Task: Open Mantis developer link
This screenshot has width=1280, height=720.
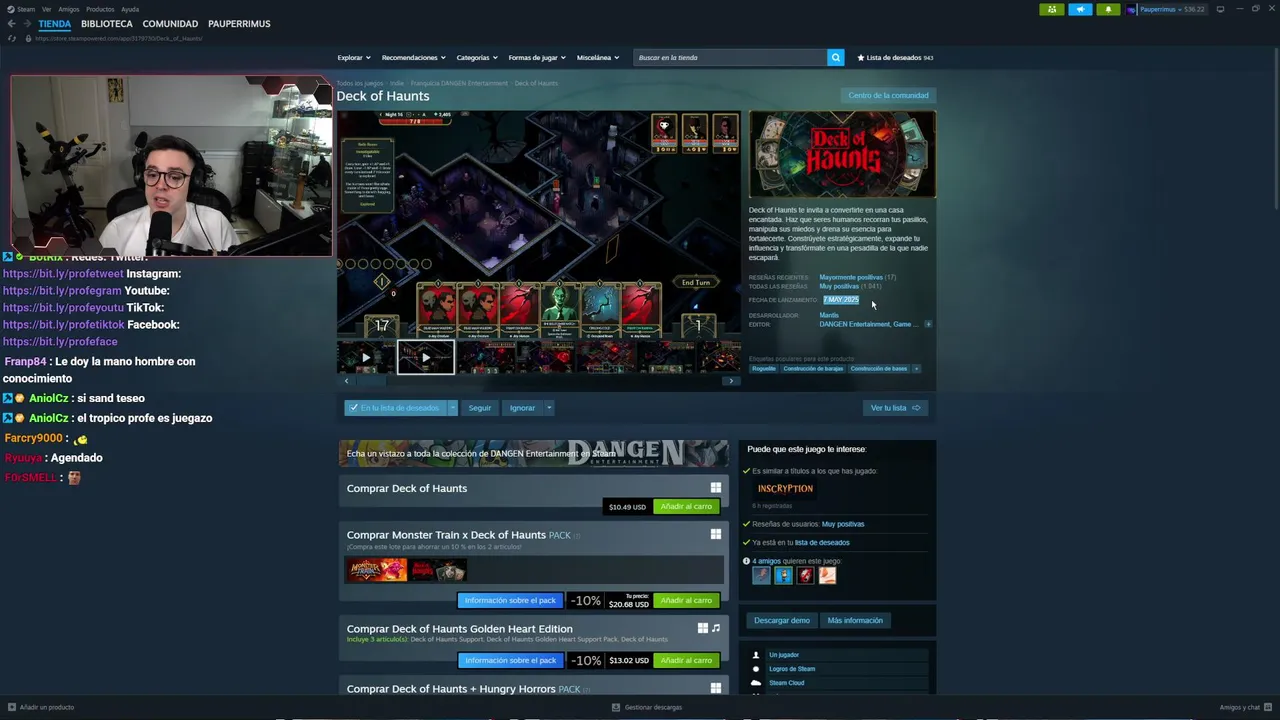Action: tap(829, 315)
